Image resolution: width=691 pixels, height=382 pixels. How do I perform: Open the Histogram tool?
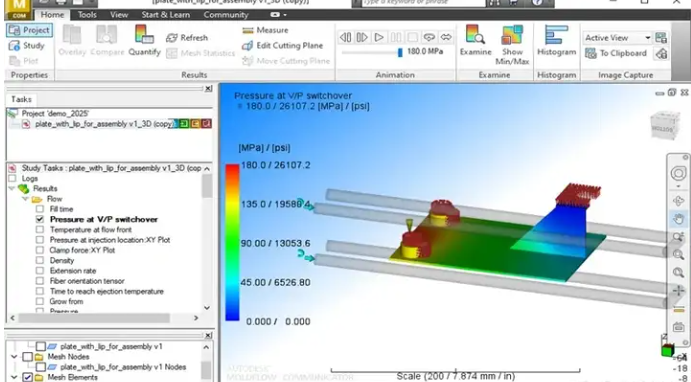tap(556, 40)
